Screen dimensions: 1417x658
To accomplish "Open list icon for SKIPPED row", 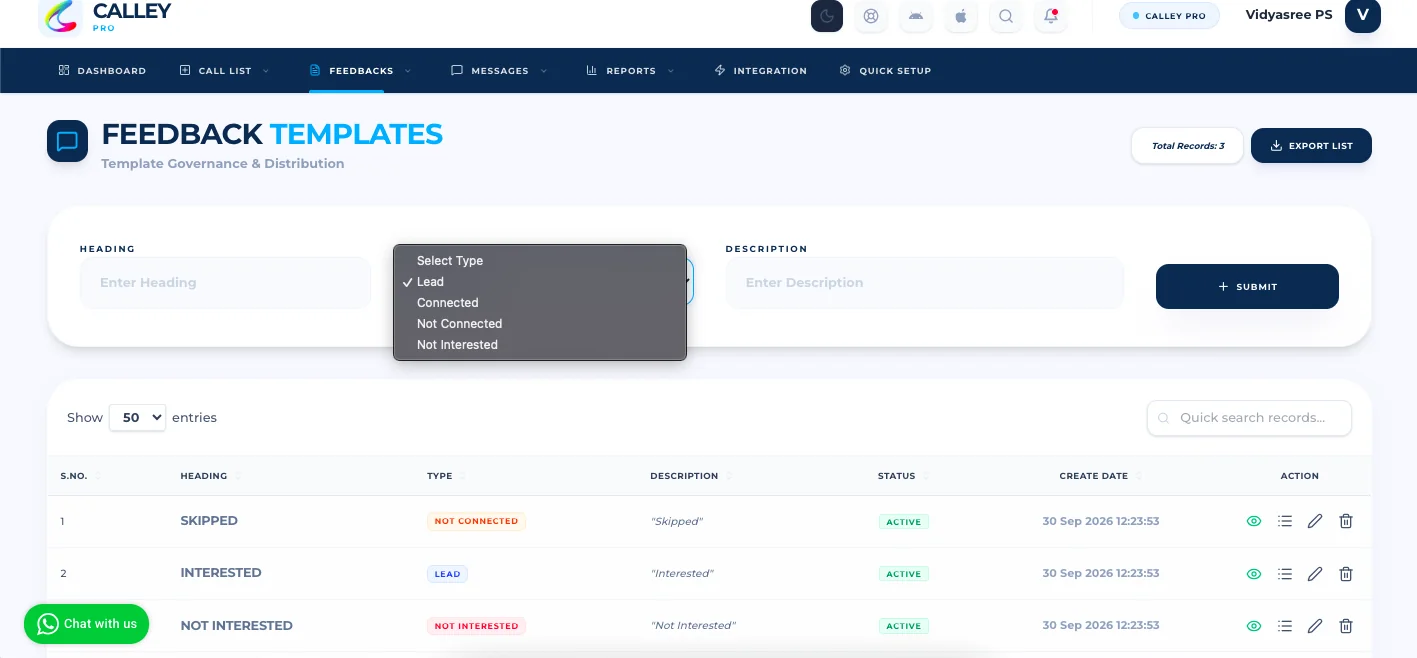I will pyautogui.click(x=1285, y=521).
